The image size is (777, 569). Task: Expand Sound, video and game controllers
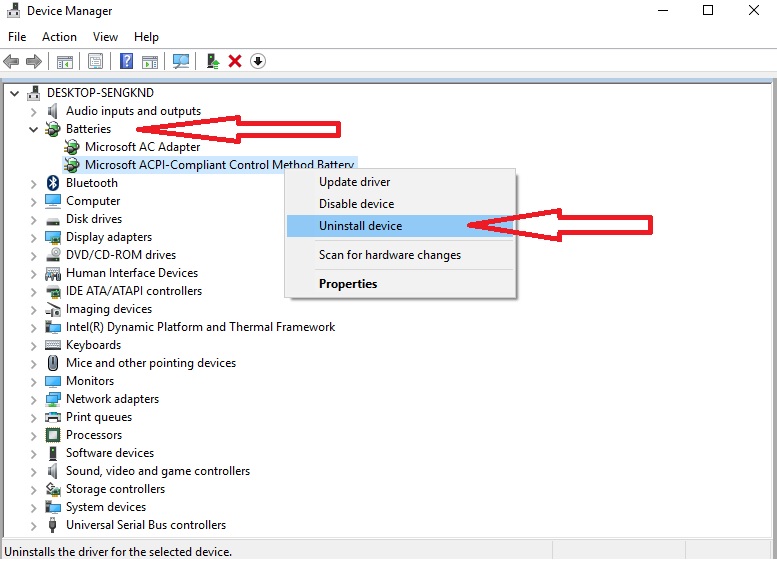point(33,472)
